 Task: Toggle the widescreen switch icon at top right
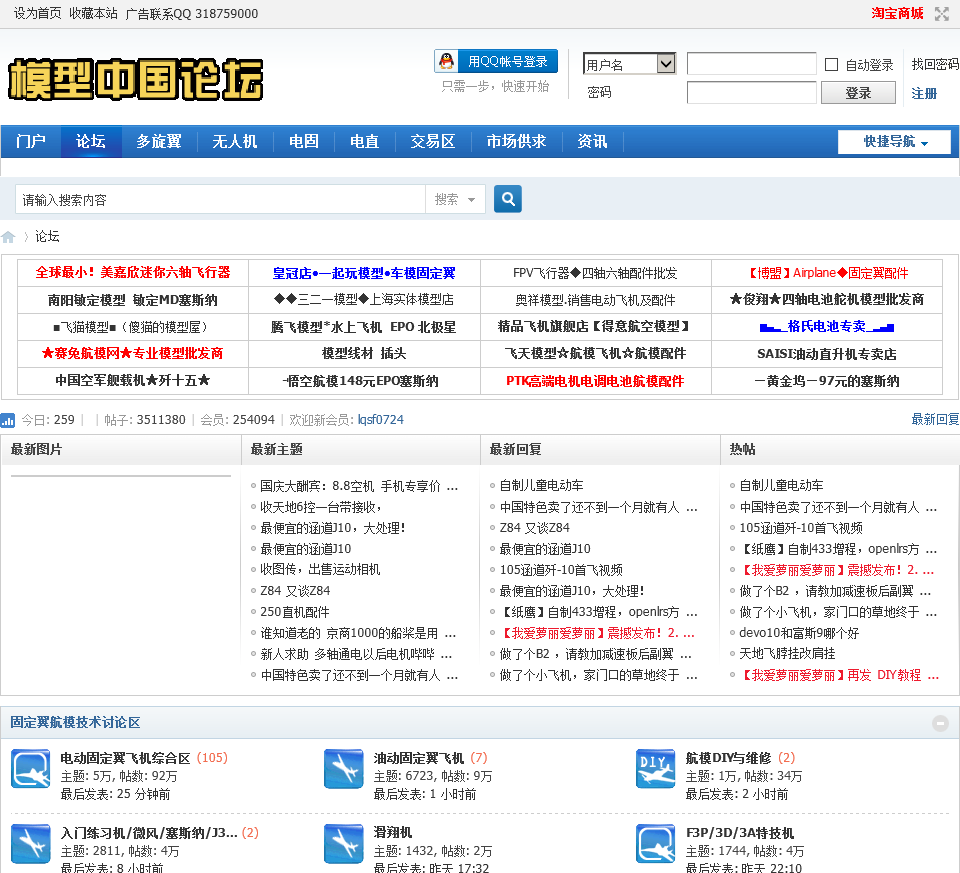click(942, 14)
